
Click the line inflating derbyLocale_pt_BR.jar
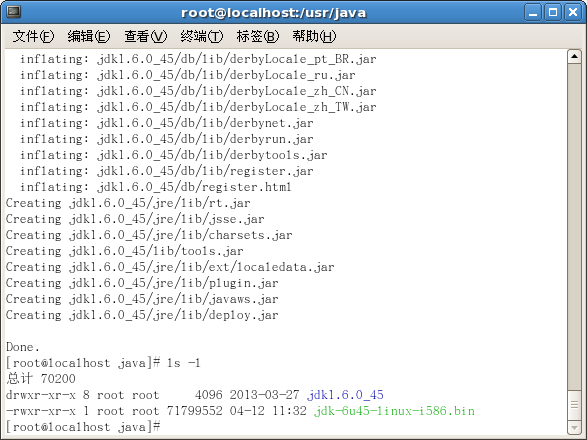[198, 59]
